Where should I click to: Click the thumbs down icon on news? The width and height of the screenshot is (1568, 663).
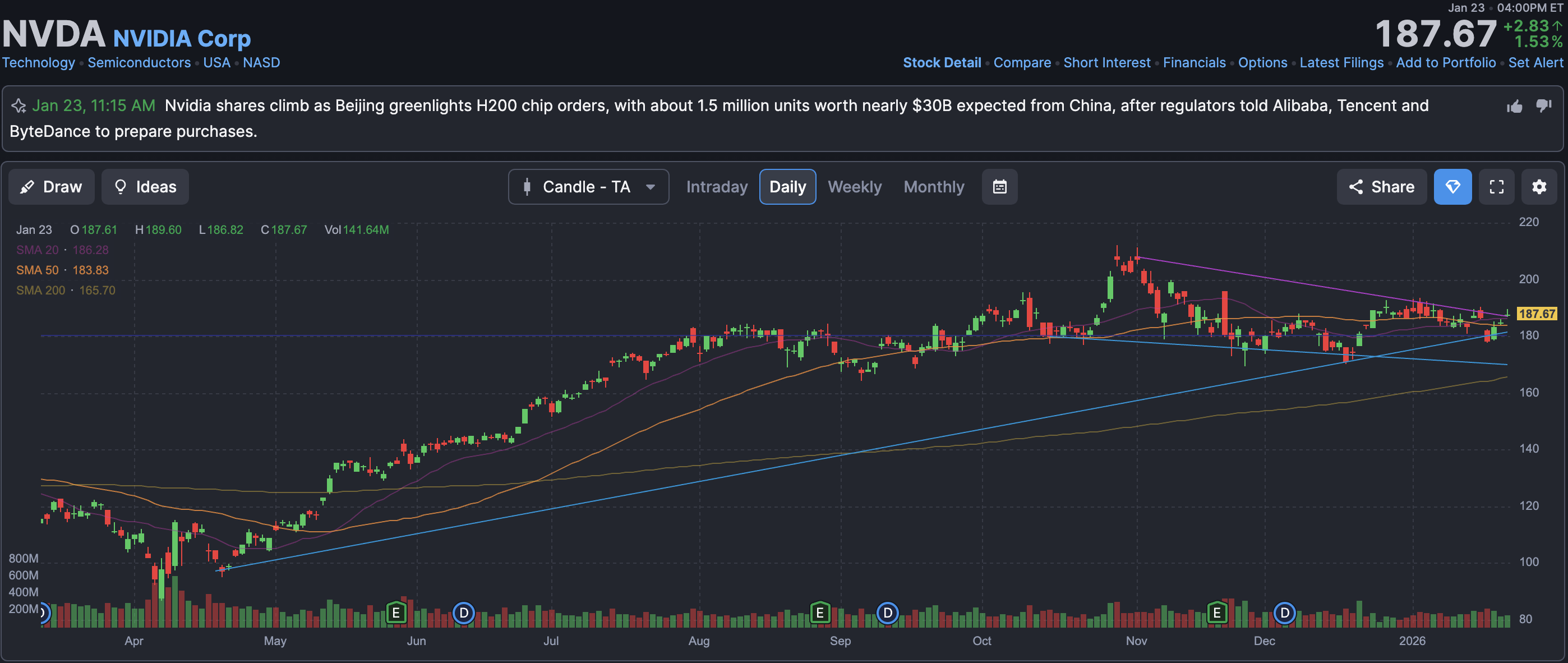pyautogui.click(x=1544, y=105)
